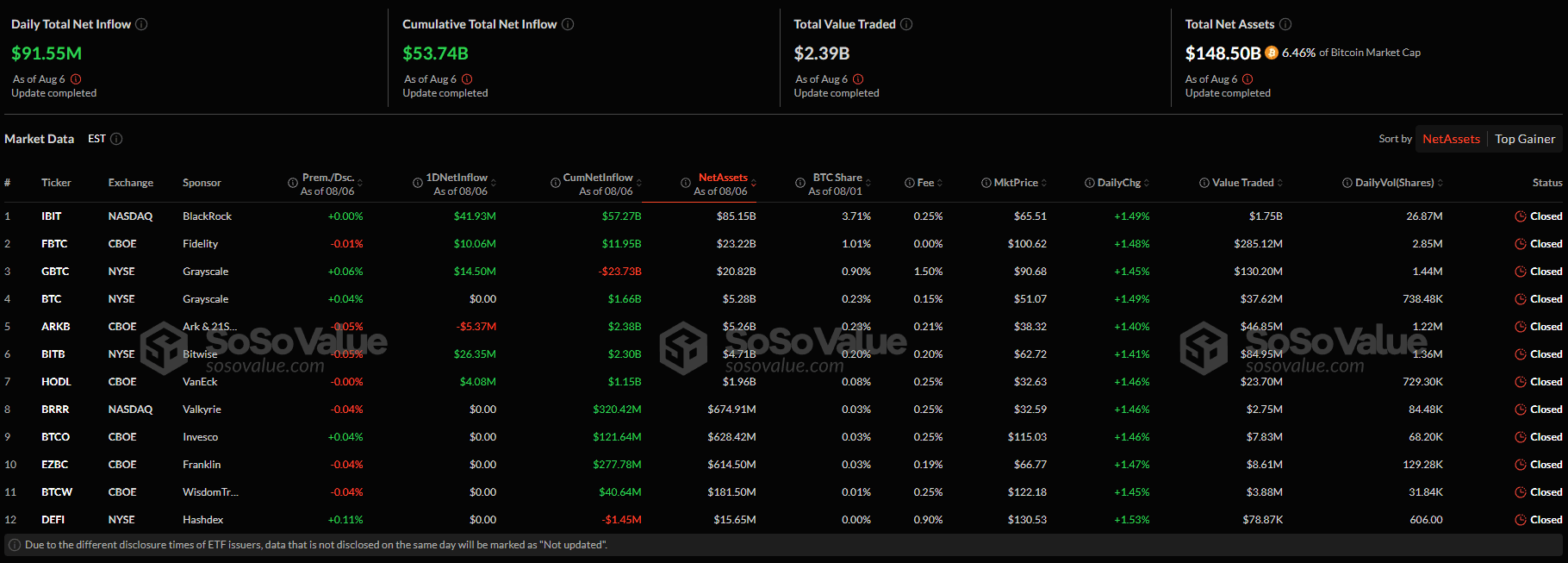Click info icon before DailyChg column header
The height and width of the screenshot is (563, 1568).
(x=1090, y=183)
